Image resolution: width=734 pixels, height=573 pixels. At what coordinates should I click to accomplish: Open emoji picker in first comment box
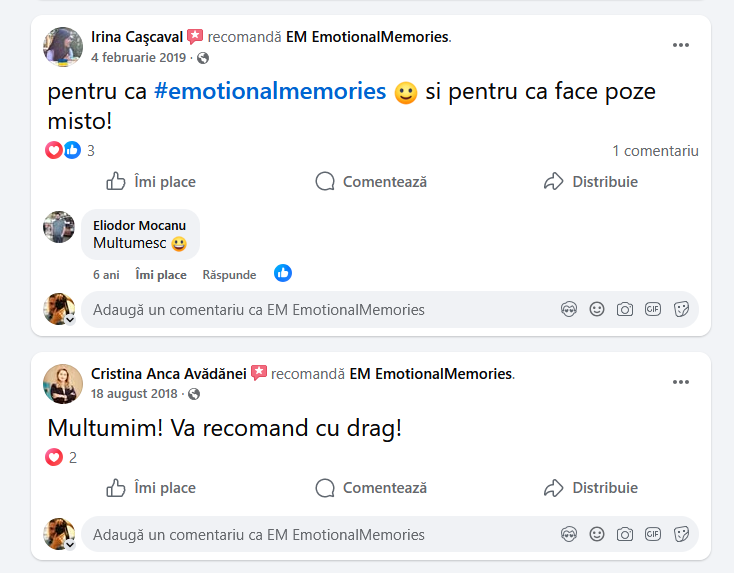(597, 310)
